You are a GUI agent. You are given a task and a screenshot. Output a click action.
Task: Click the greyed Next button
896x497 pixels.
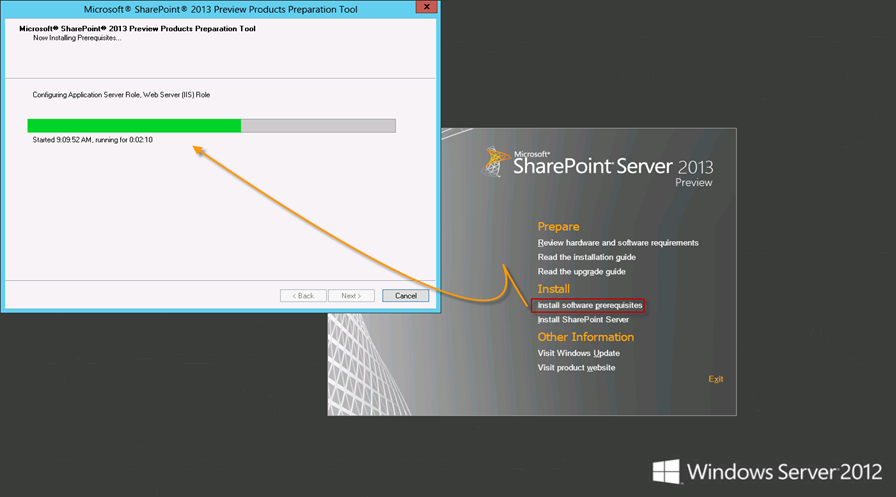[351, 296]
